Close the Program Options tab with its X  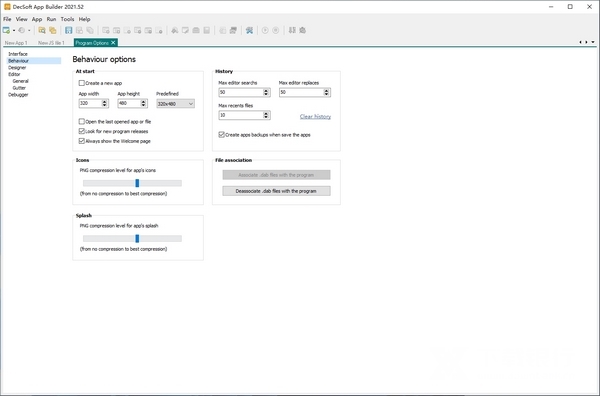pyautogui.click(x=113, y=43)
